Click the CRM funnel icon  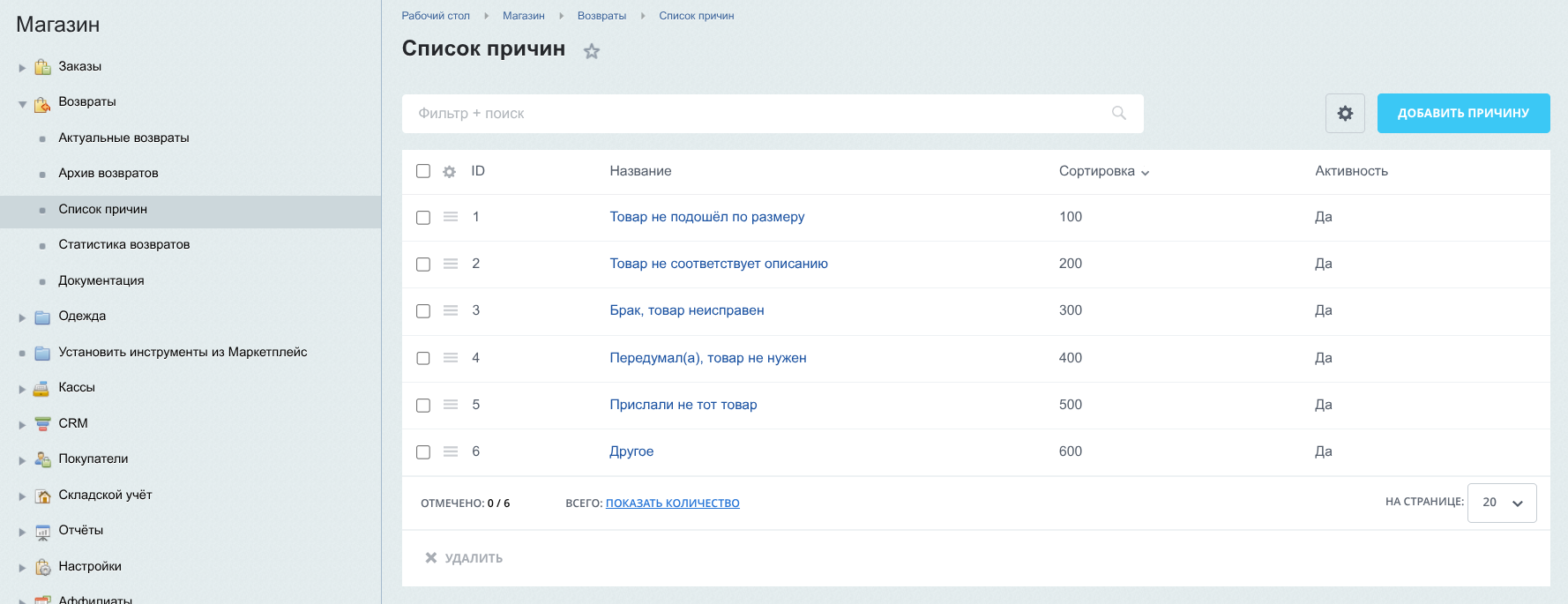pyautogui.click(x=42, y=423)
